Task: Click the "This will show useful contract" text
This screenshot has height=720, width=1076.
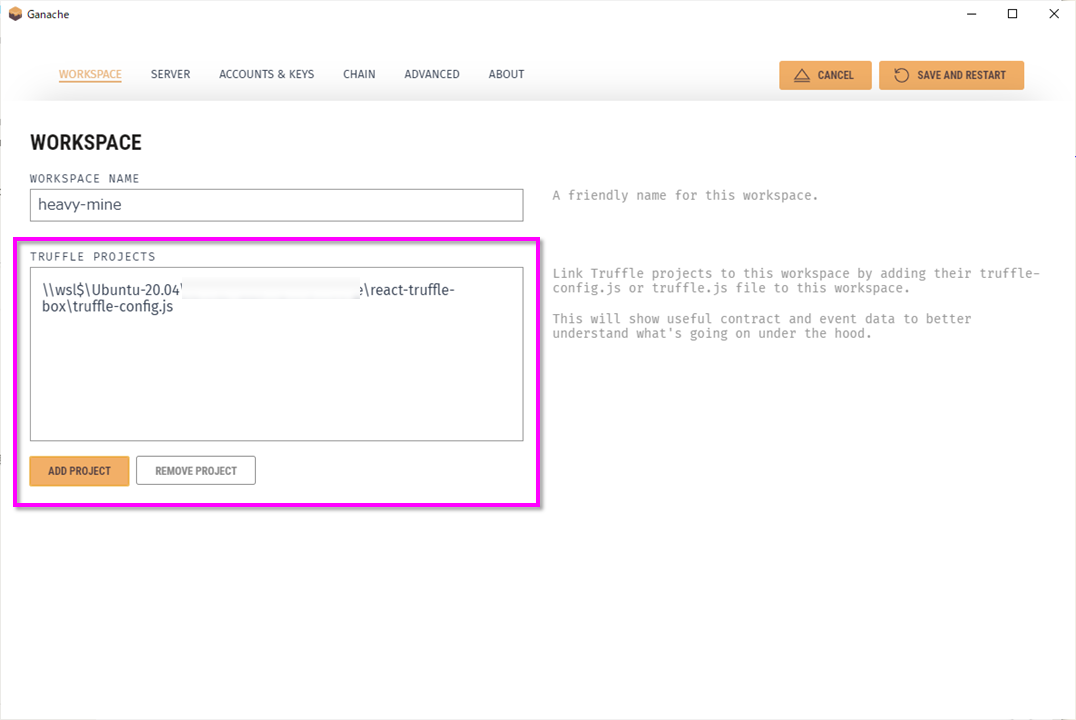Action: pos(762,326)
